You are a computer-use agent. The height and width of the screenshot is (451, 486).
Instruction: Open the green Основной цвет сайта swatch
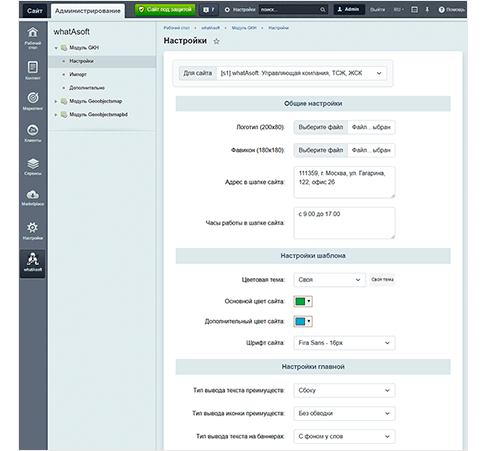pyautogui.click(x=303, y=301)
